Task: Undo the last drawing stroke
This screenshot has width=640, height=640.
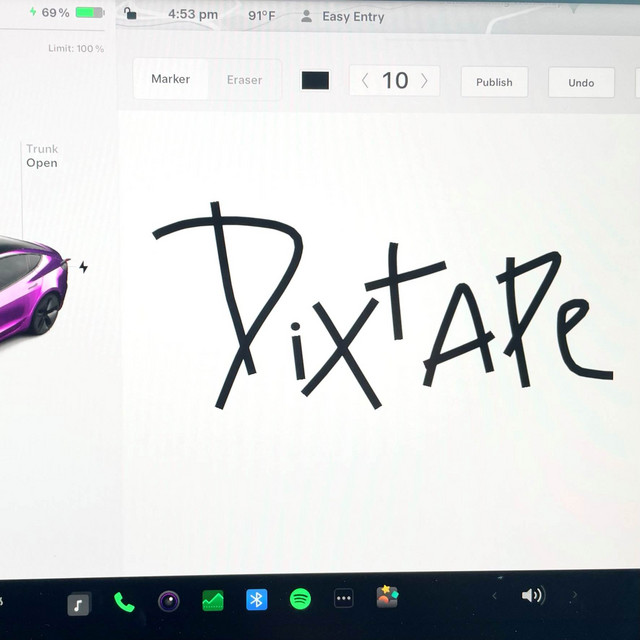Action: coord(581,83)
